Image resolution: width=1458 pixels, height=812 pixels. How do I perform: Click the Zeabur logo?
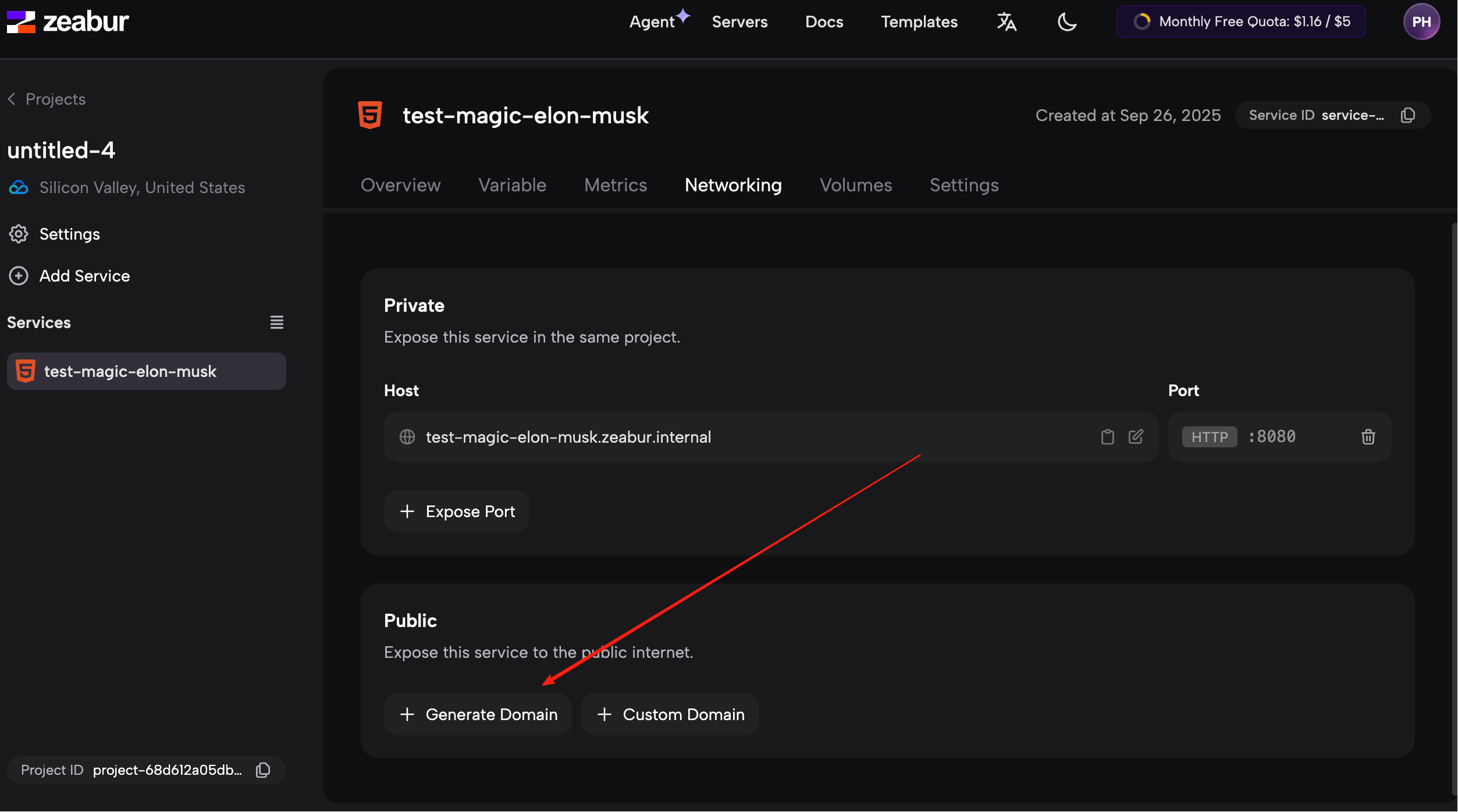(68, 22)
